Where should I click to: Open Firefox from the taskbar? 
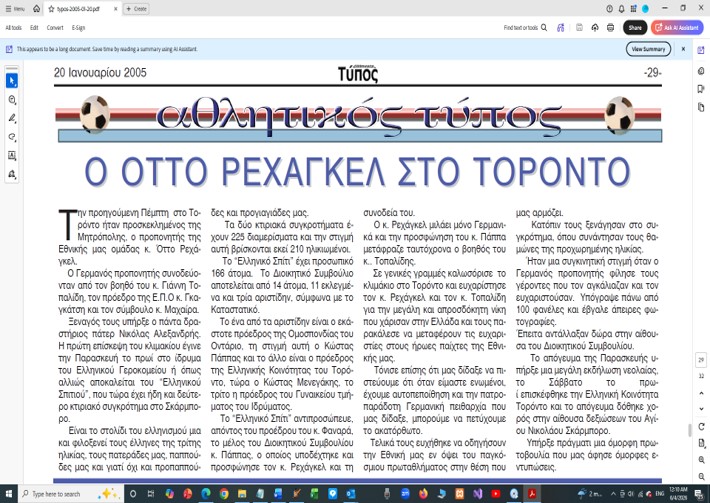423,493
